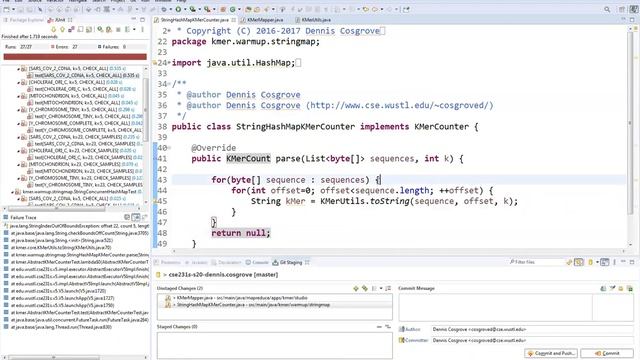Screen dimensions: 640x360
Task: Open the Declaration tab
Action: [226, 262]
